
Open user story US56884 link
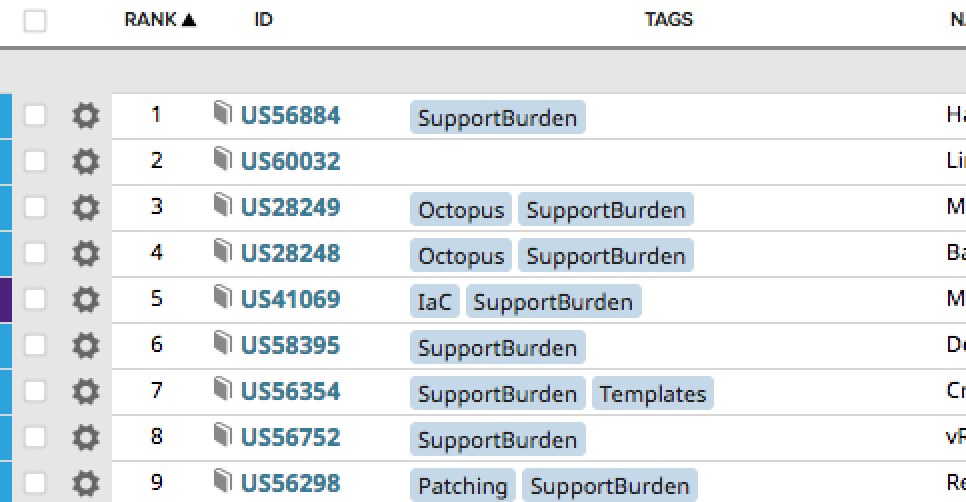pyautogui.click(x=290, y=116)
